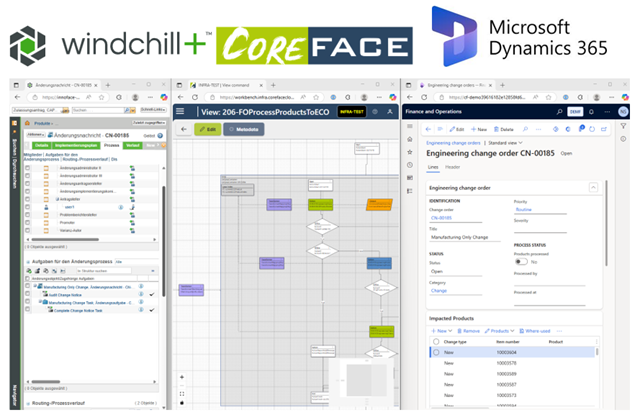The image size is (640, 415).
Task: Click the green Edit button in CoreFace
Action: click(208, 129)
